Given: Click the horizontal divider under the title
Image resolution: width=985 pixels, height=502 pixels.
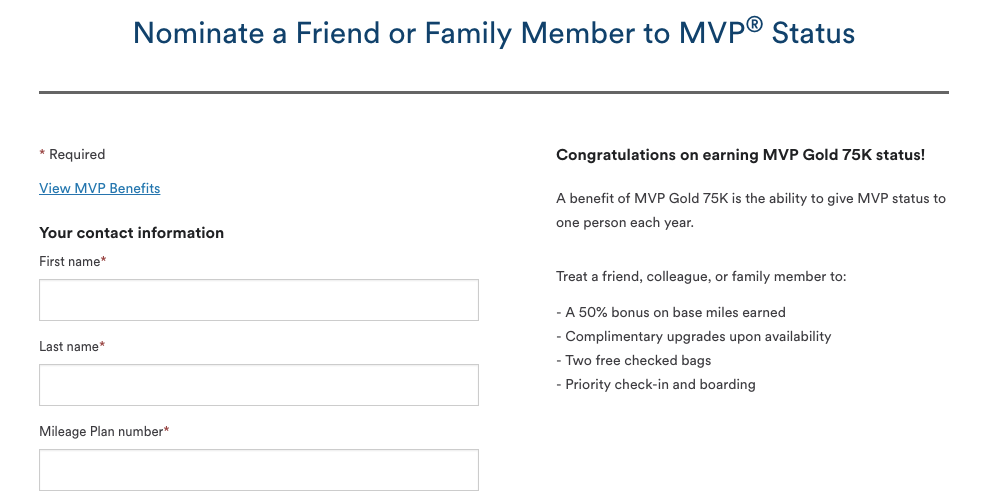Looking at the screenshot, I should click(x=493, y=92).
